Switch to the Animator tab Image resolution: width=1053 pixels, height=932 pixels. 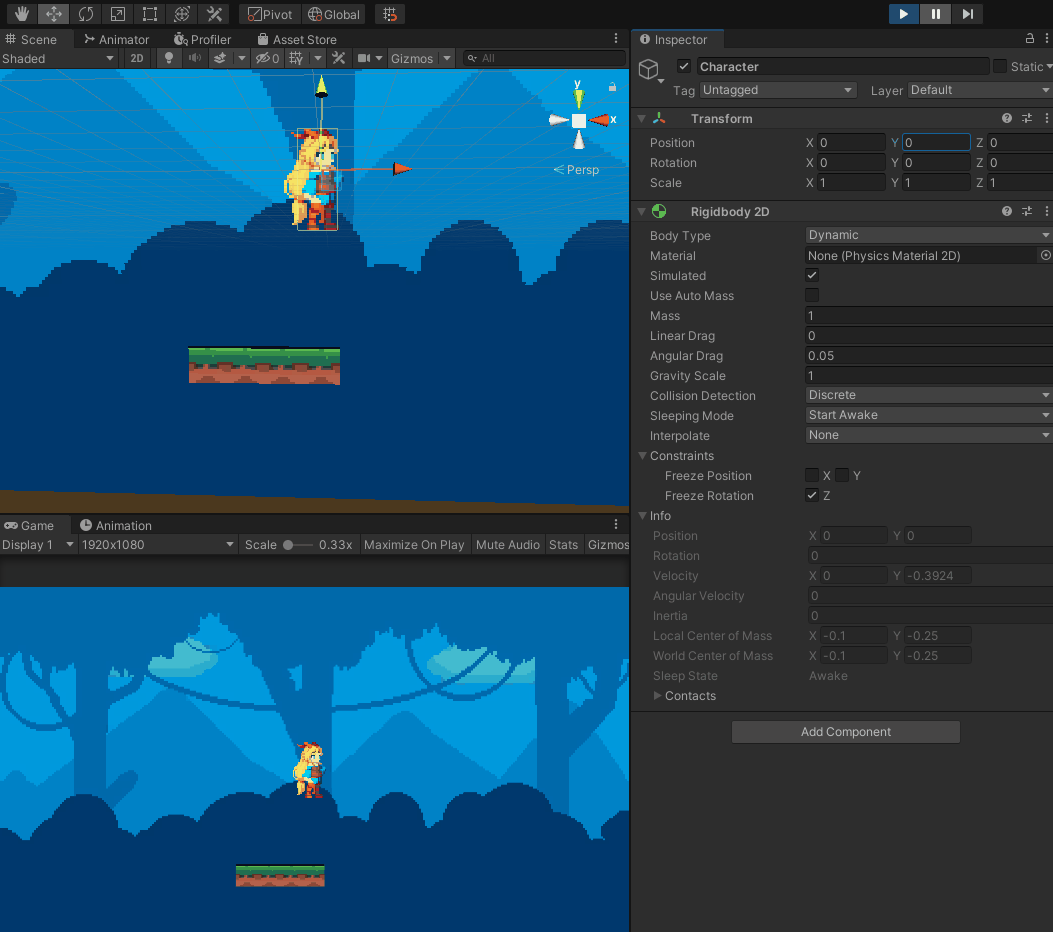pyautogui.click(x=116, y=39)
